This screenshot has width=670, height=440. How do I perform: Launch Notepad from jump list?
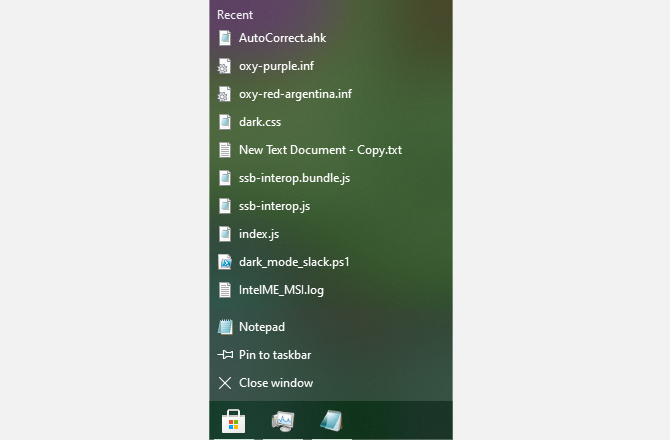pyautogui.click(x=331, y=327)
